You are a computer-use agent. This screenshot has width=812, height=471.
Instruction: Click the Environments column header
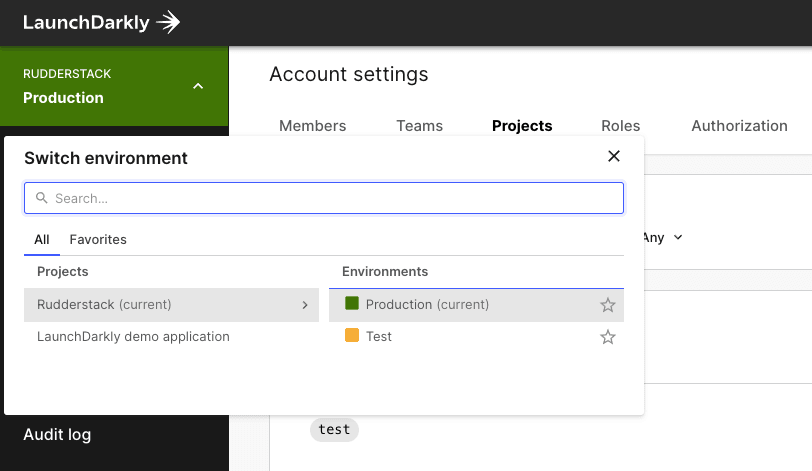click(x=385, y=272)
